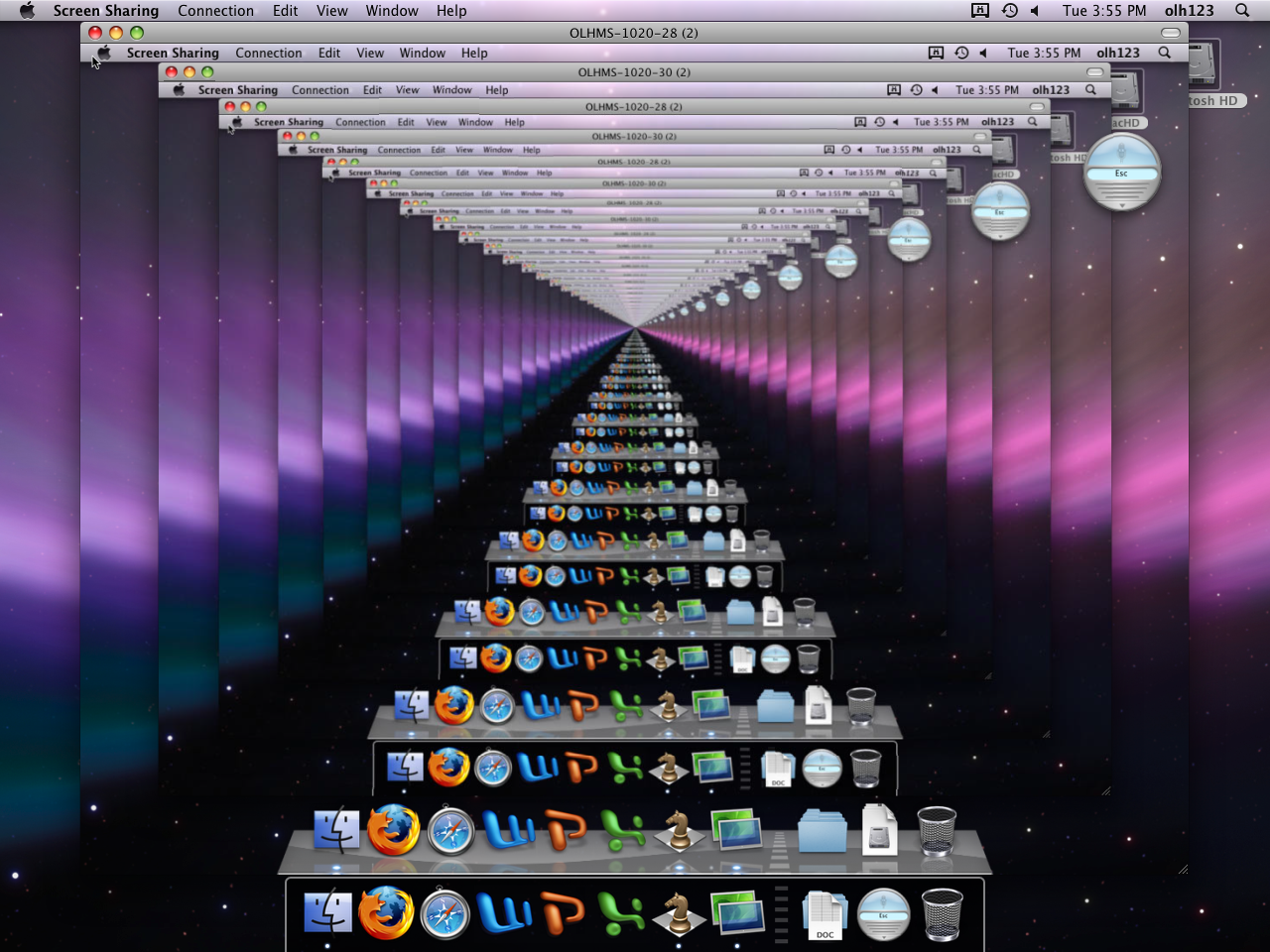Open Help menu in the top menu bar
Image resolution: width=1270 pixels, height=952 pixels.
(x=451, y=11)
